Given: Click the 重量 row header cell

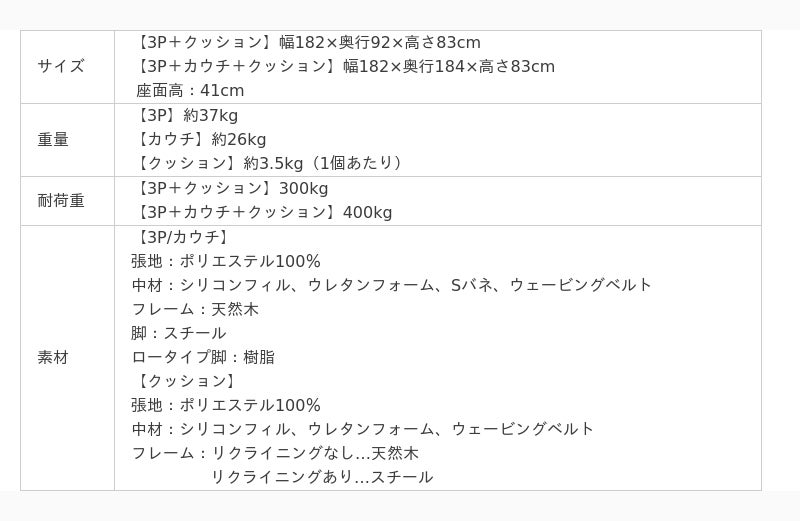Looking at the screenshot, I should (54, 140).
